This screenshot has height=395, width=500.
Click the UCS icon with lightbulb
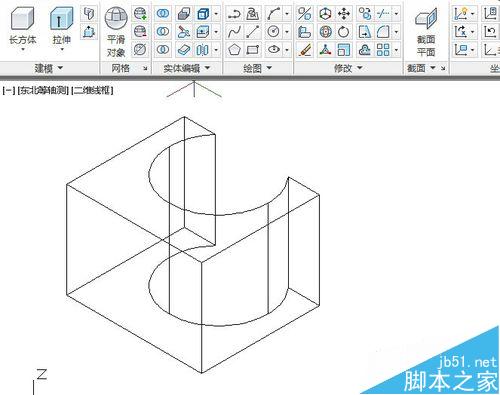[461, 14]
